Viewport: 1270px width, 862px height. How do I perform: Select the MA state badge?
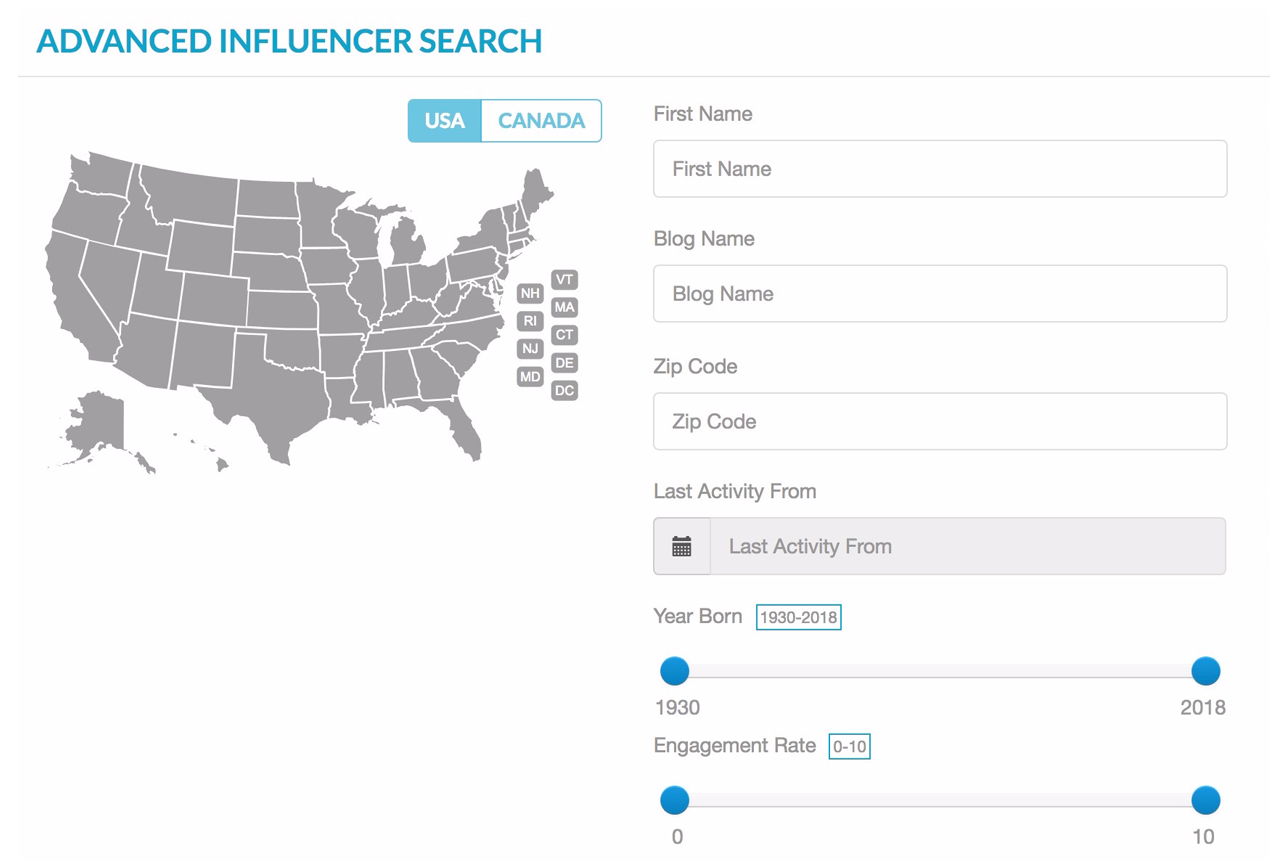click(x=565, y=307)
